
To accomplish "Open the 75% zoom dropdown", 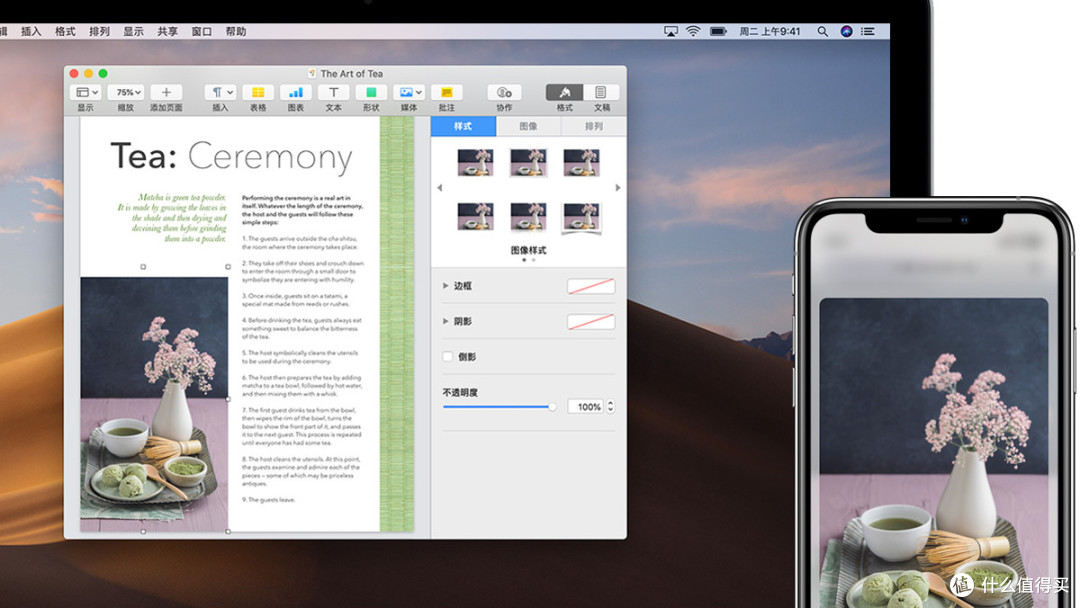I will tap(127, 92).
